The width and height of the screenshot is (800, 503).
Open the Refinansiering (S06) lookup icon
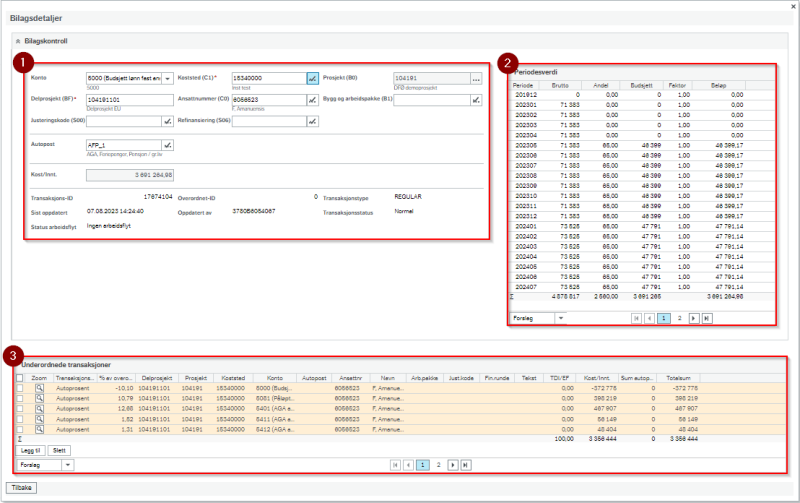(x=312, y=121)
